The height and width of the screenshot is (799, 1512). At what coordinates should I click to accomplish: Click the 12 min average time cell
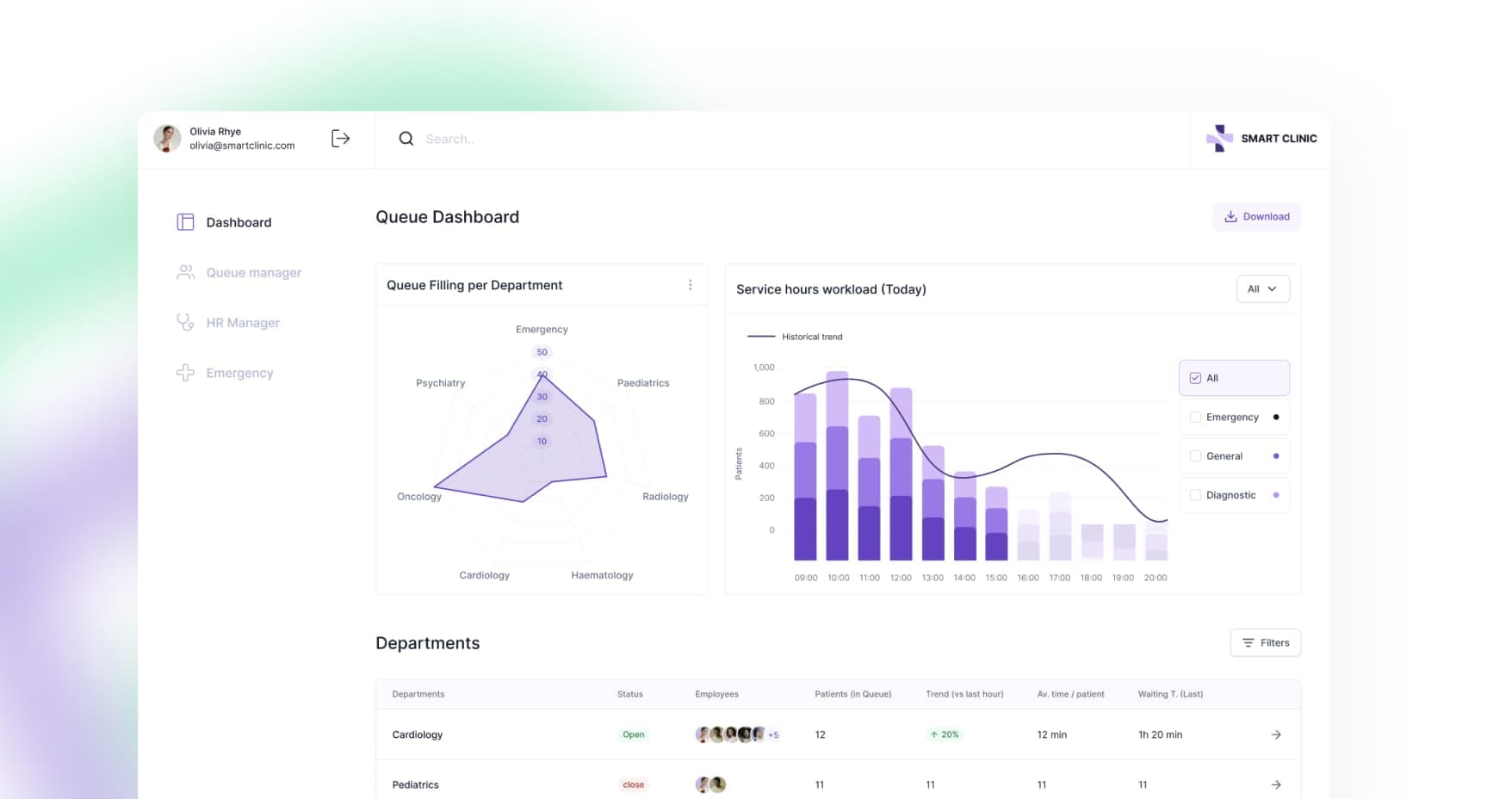point(1051,734)
